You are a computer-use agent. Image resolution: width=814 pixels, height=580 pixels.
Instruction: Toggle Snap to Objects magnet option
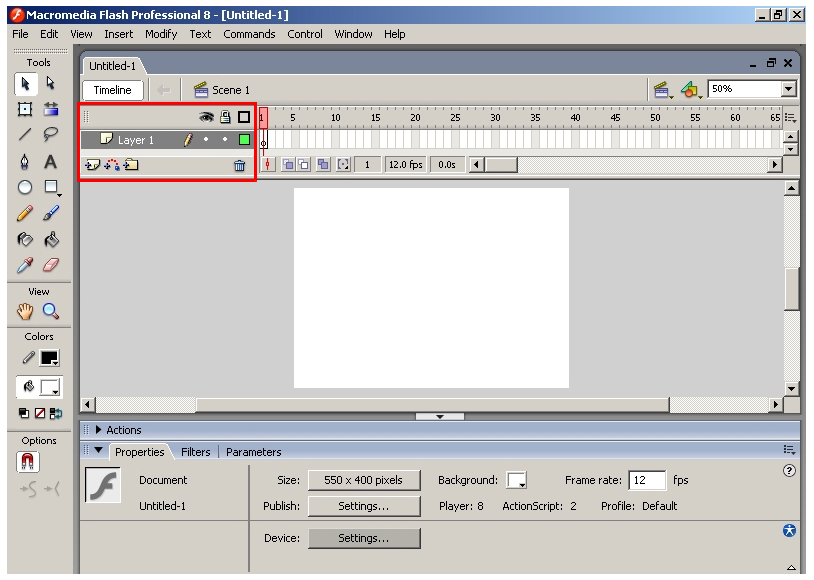pyautogui.click(x=28, y=461)
